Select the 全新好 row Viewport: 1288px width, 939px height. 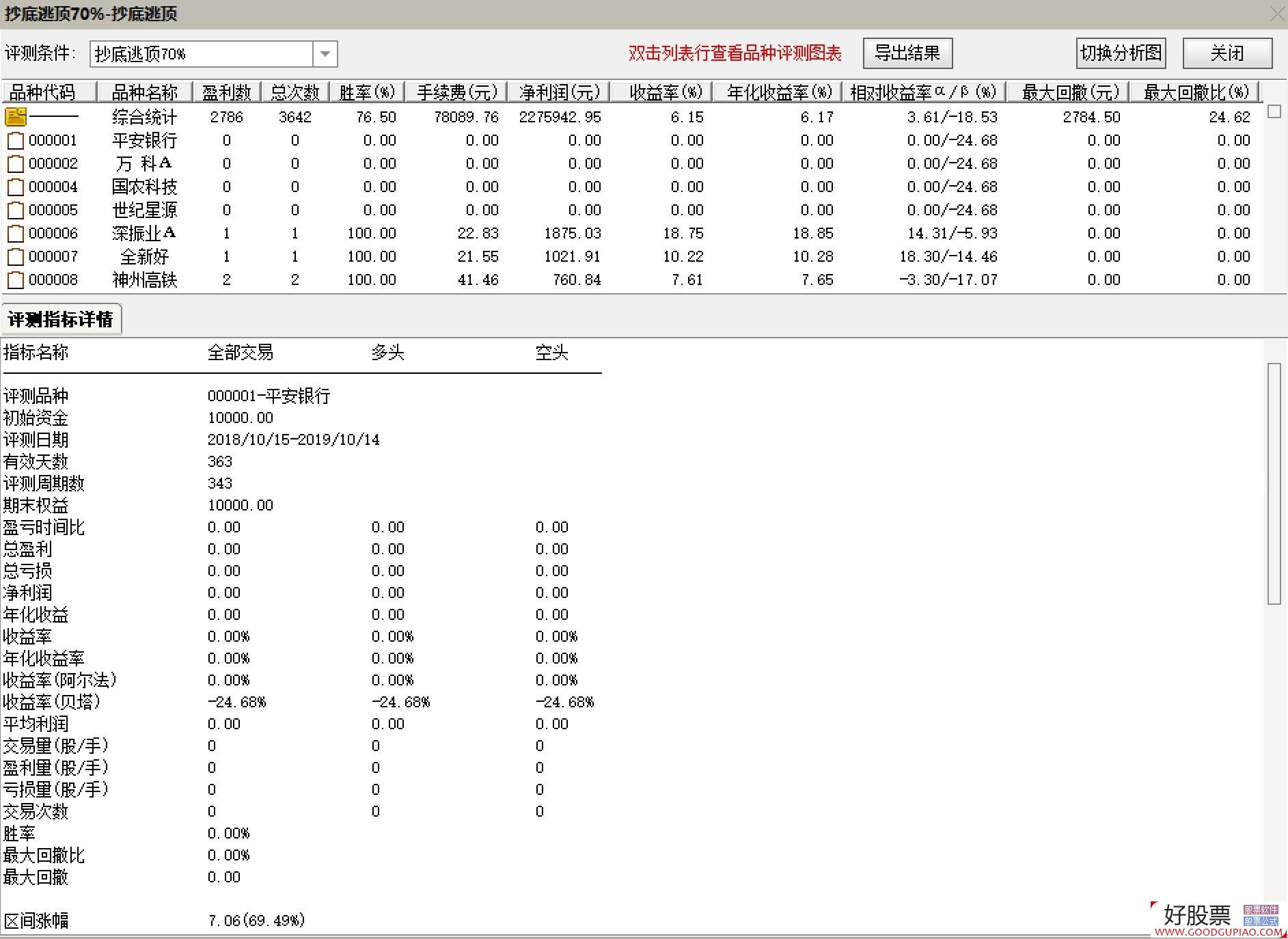[x=631, y=257]
